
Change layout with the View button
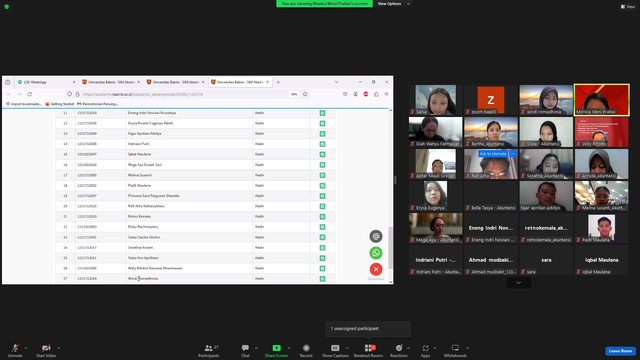[628, 7]
